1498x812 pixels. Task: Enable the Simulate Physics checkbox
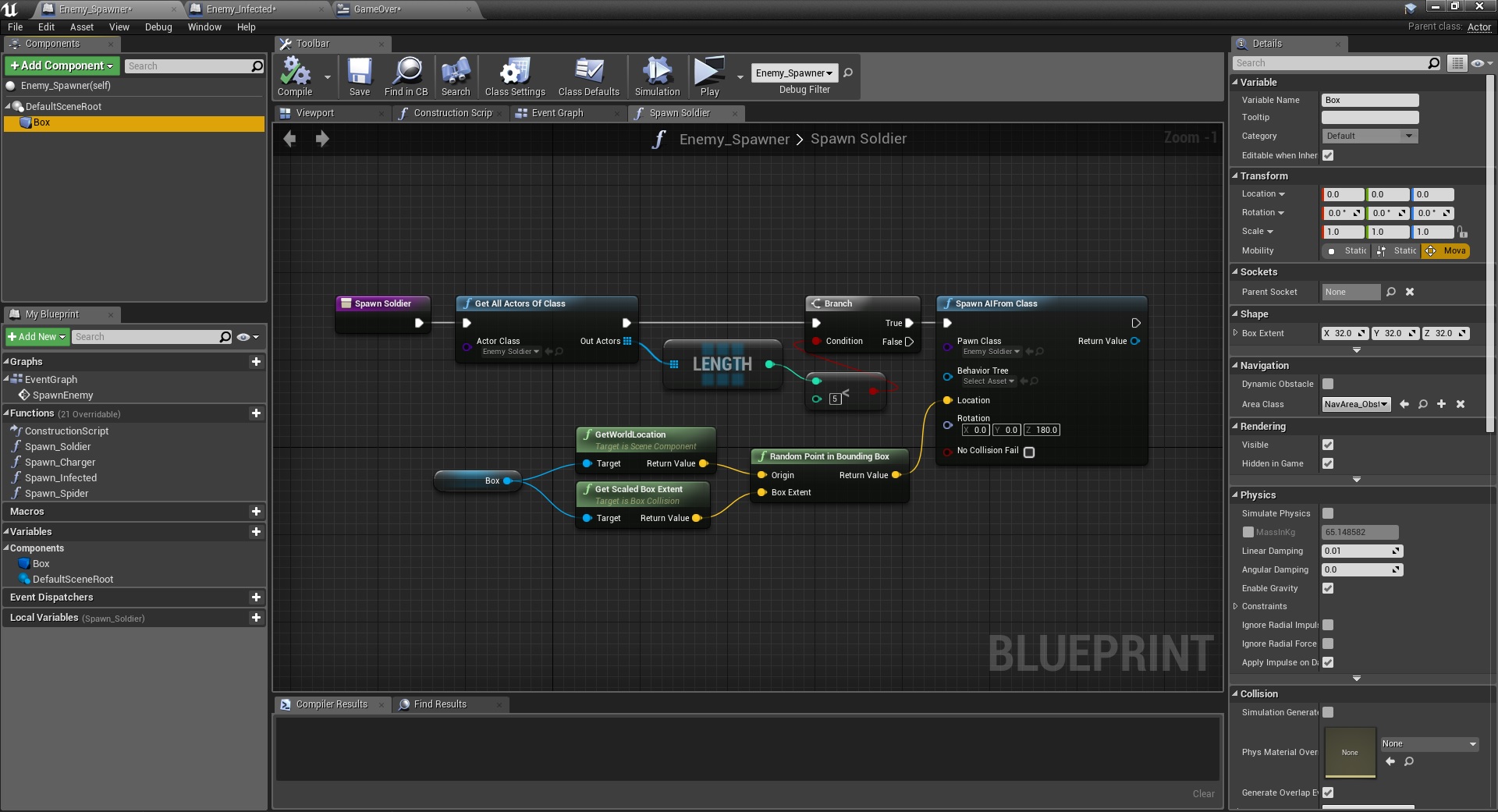pyautogui.click(x=1328, y=513)
